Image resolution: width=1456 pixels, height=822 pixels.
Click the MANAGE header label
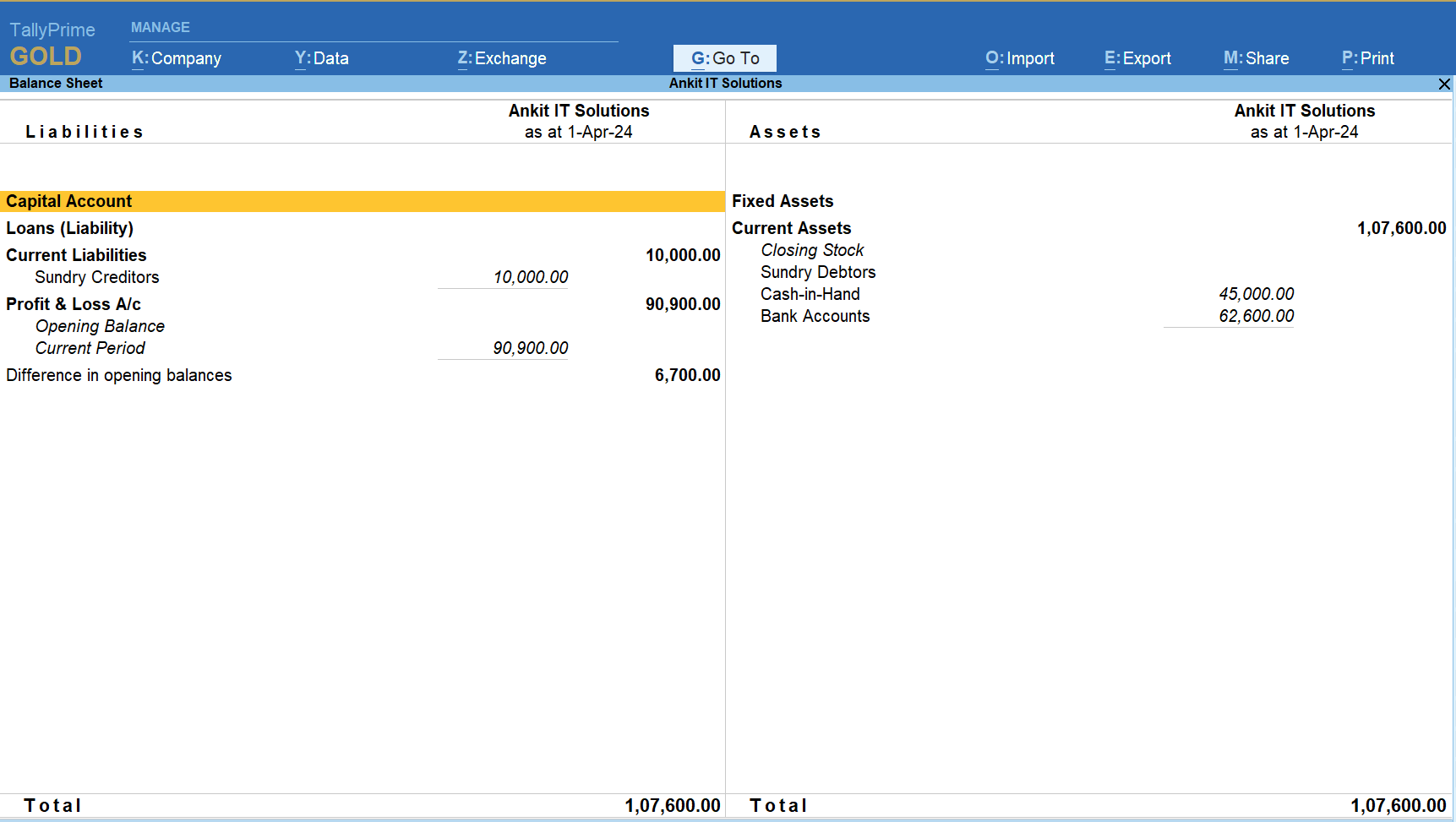click(x=161, y=27)
